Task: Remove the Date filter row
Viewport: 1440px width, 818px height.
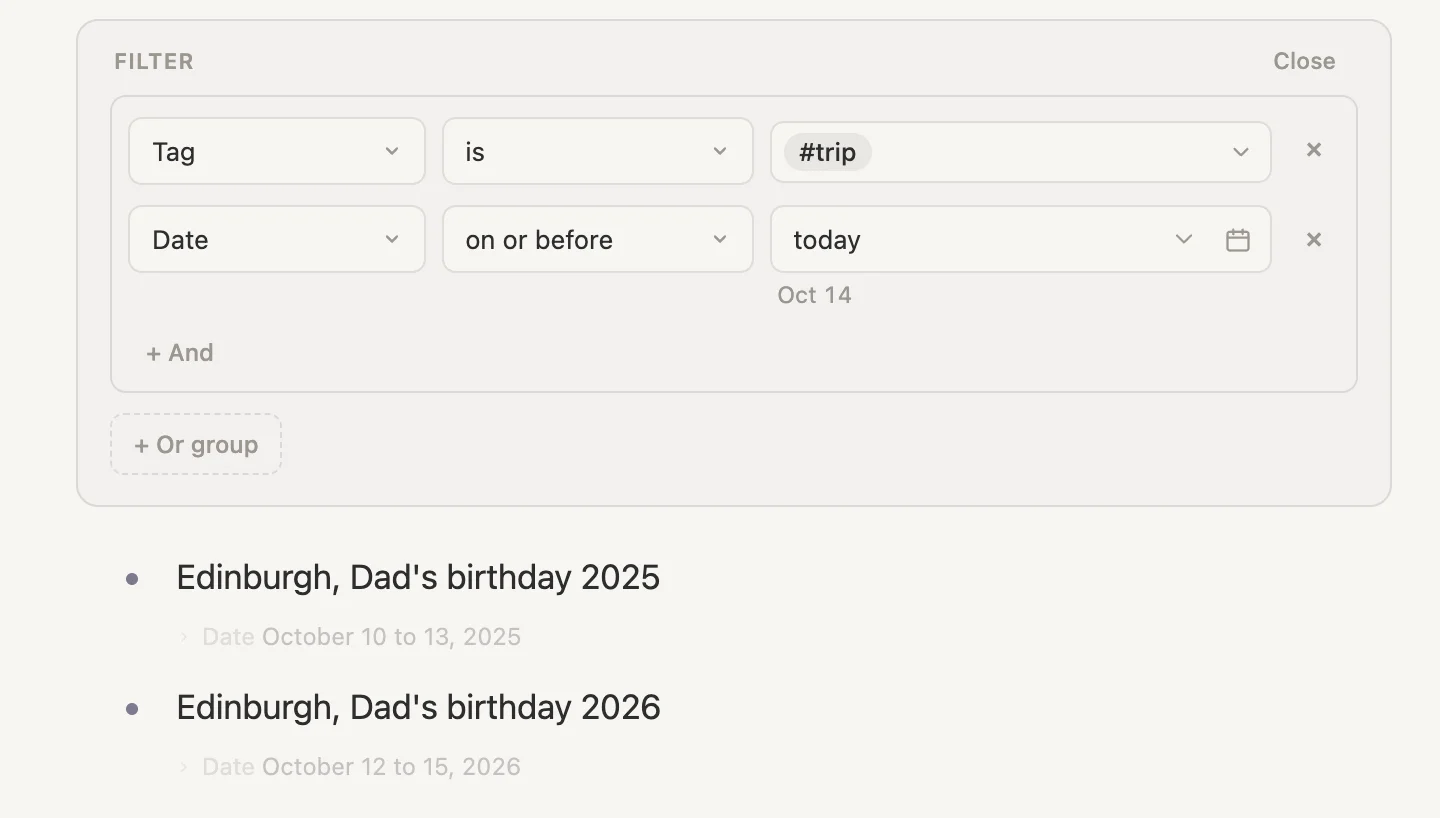Action: pyautogui.click(x=1314, y=240)
